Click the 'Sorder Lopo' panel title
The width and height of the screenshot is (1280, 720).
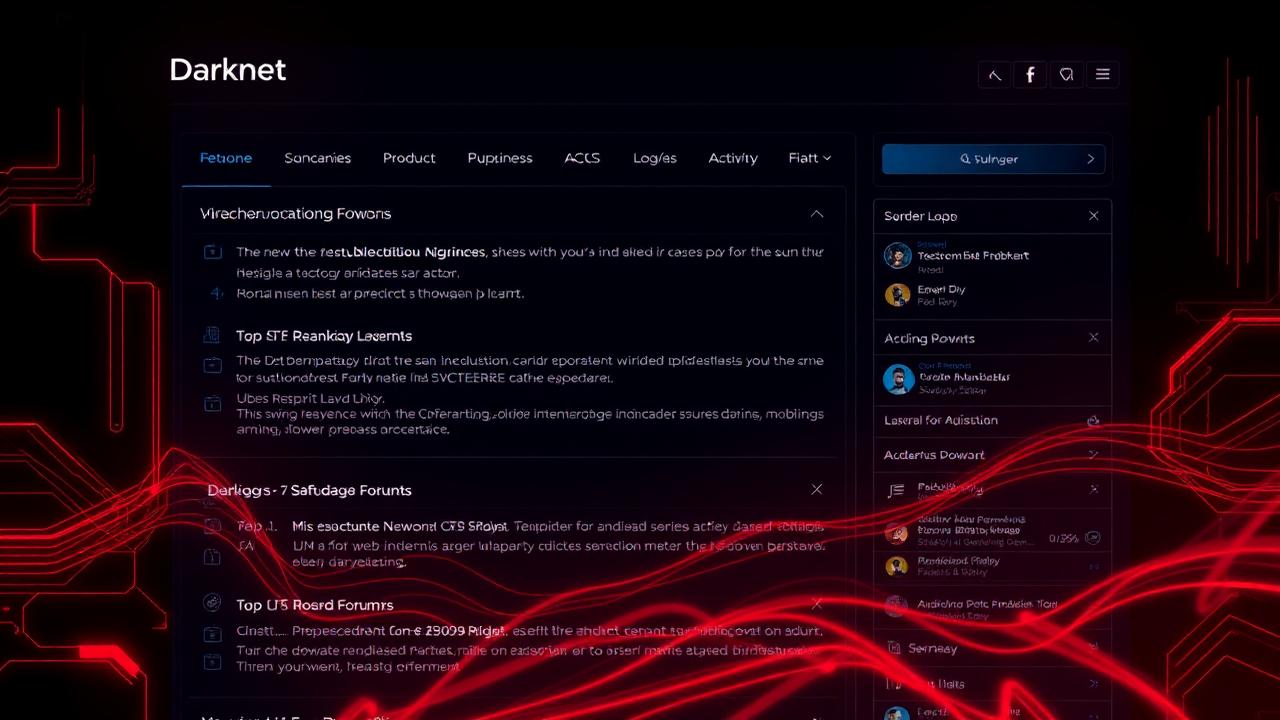920,216
